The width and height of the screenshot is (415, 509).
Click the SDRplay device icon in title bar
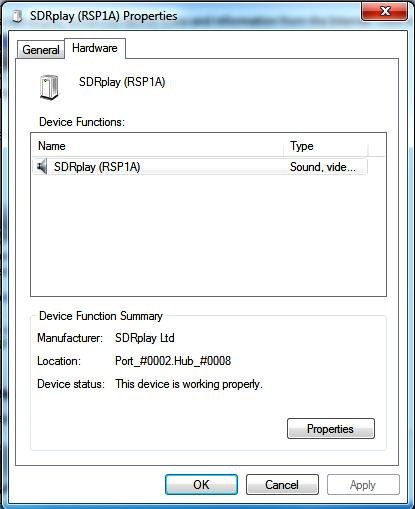pos(17,16)
